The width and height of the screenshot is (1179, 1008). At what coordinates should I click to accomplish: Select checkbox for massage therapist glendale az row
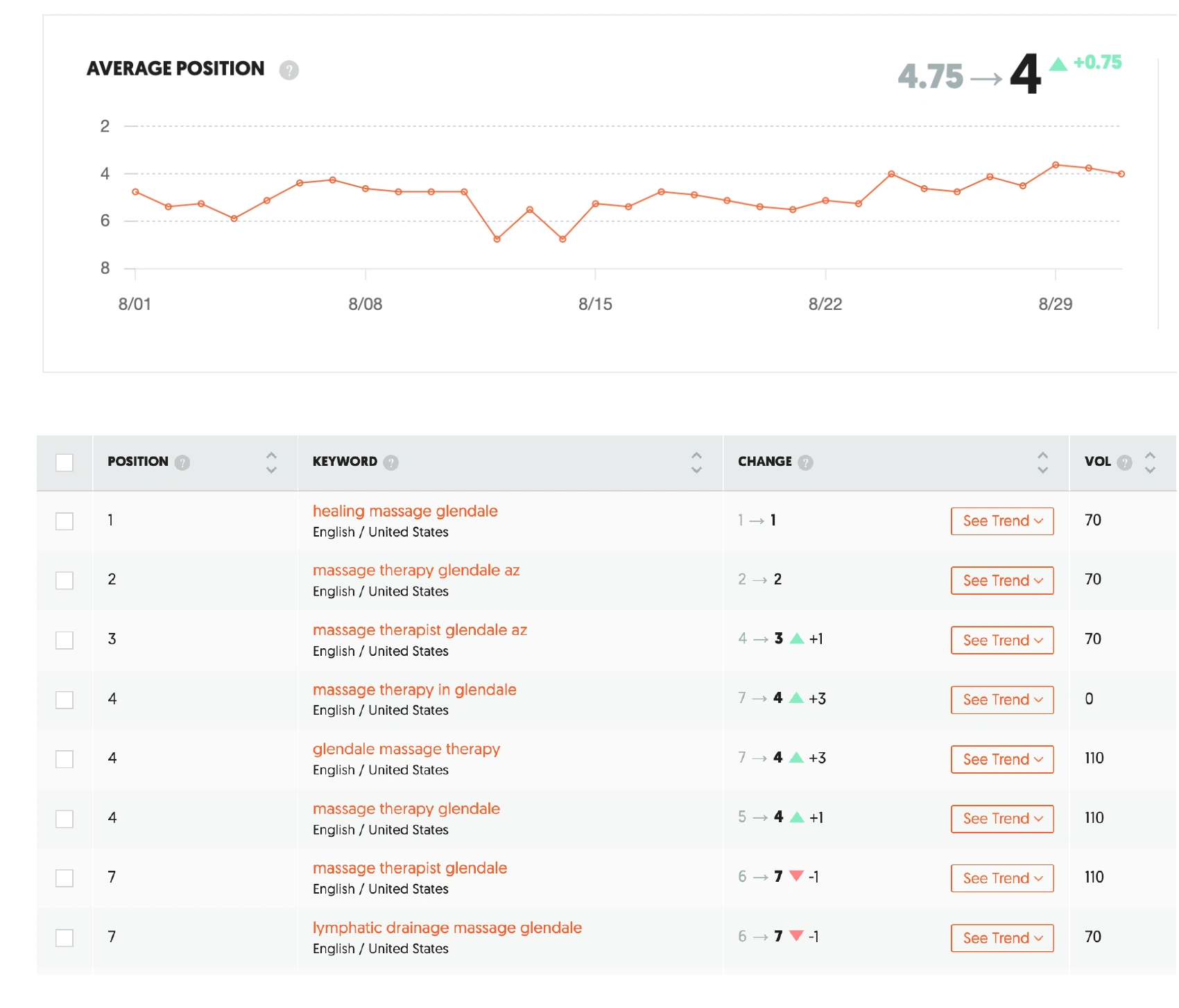tap(64, 640)
